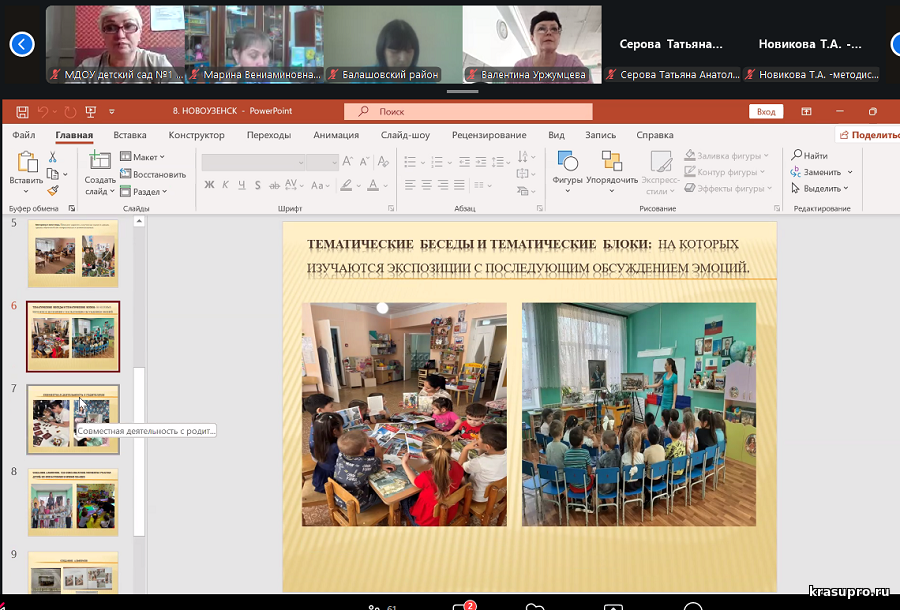Open the Выделить dropdown
The width and height of the screenshot is (900, 610).
coord(821,188)
